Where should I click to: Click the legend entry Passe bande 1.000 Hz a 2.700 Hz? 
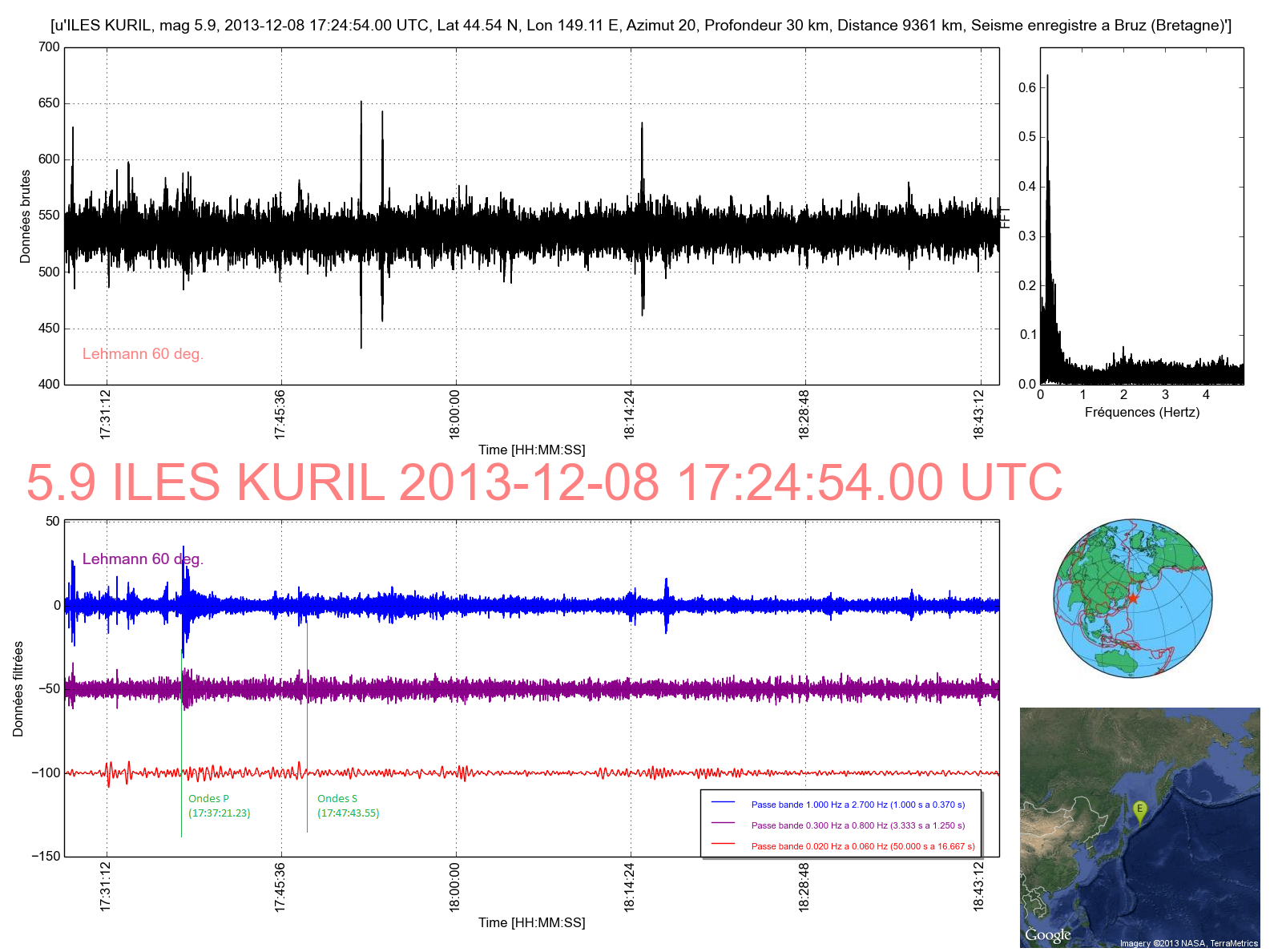[x=857, y=805]
